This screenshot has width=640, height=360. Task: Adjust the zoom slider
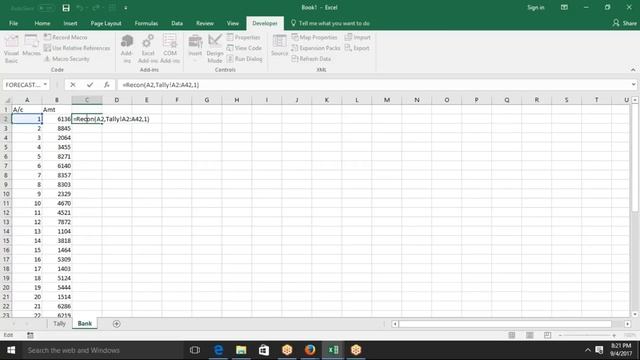click(587, 335)
